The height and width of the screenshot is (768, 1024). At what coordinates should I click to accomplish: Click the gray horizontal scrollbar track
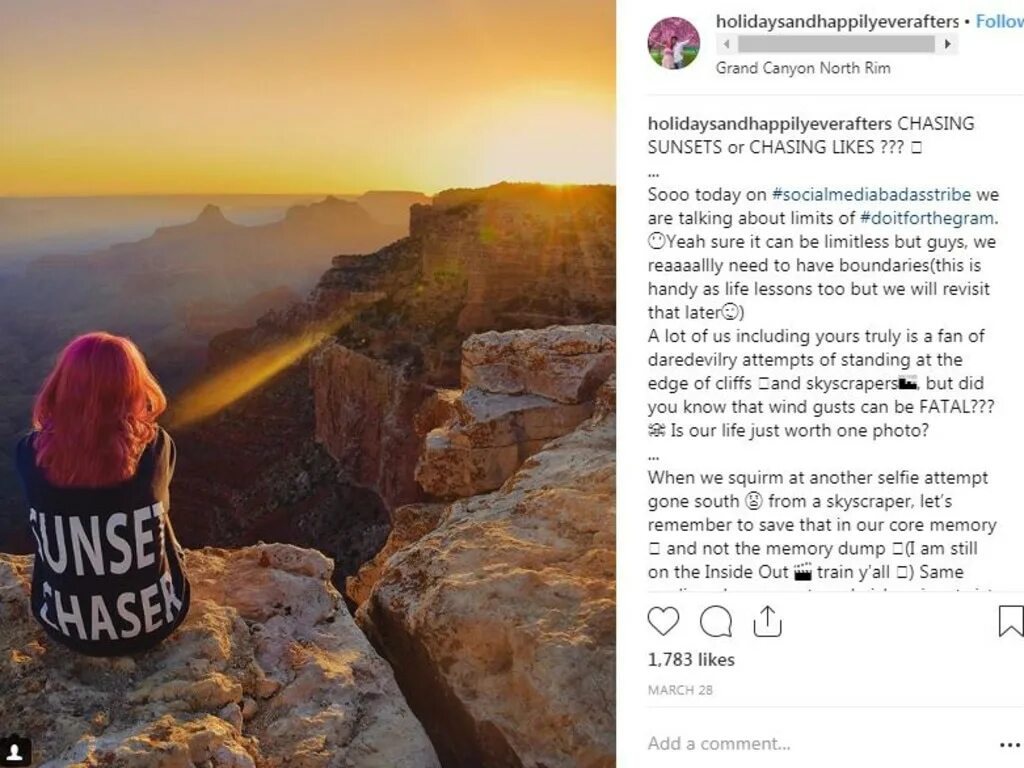837,44
